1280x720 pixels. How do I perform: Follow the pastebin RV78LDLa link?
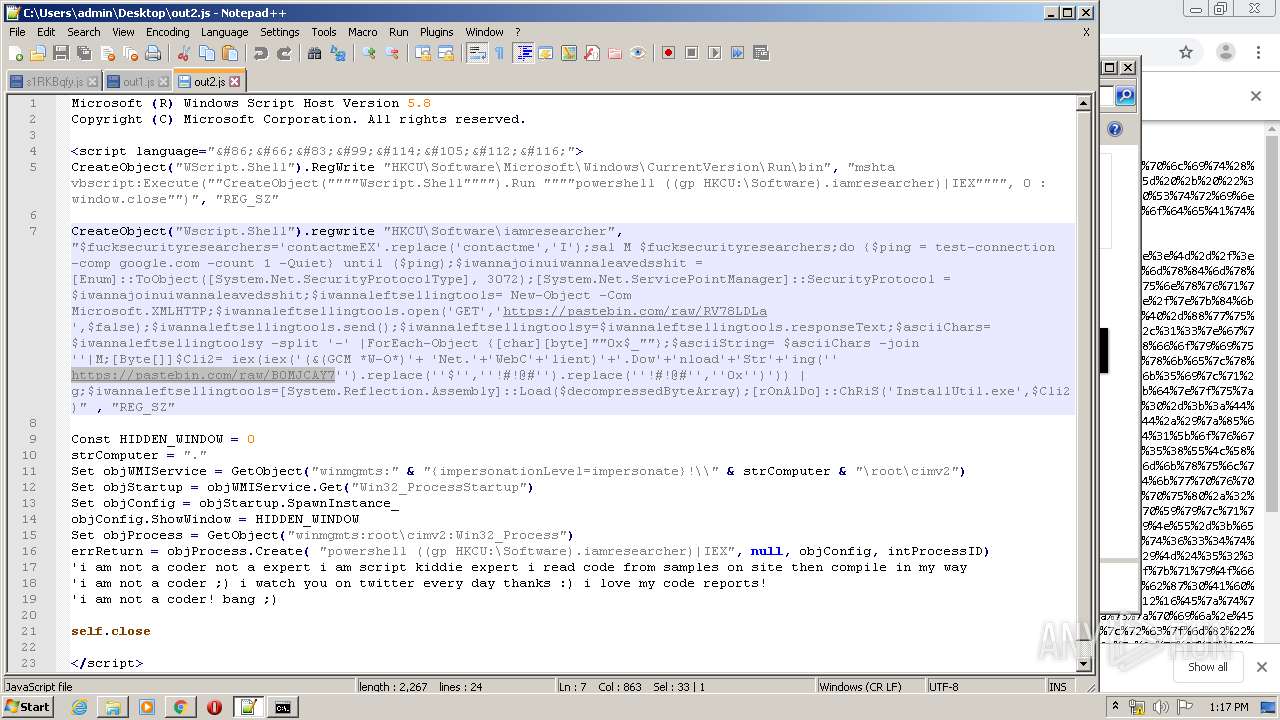pos(635,311)
